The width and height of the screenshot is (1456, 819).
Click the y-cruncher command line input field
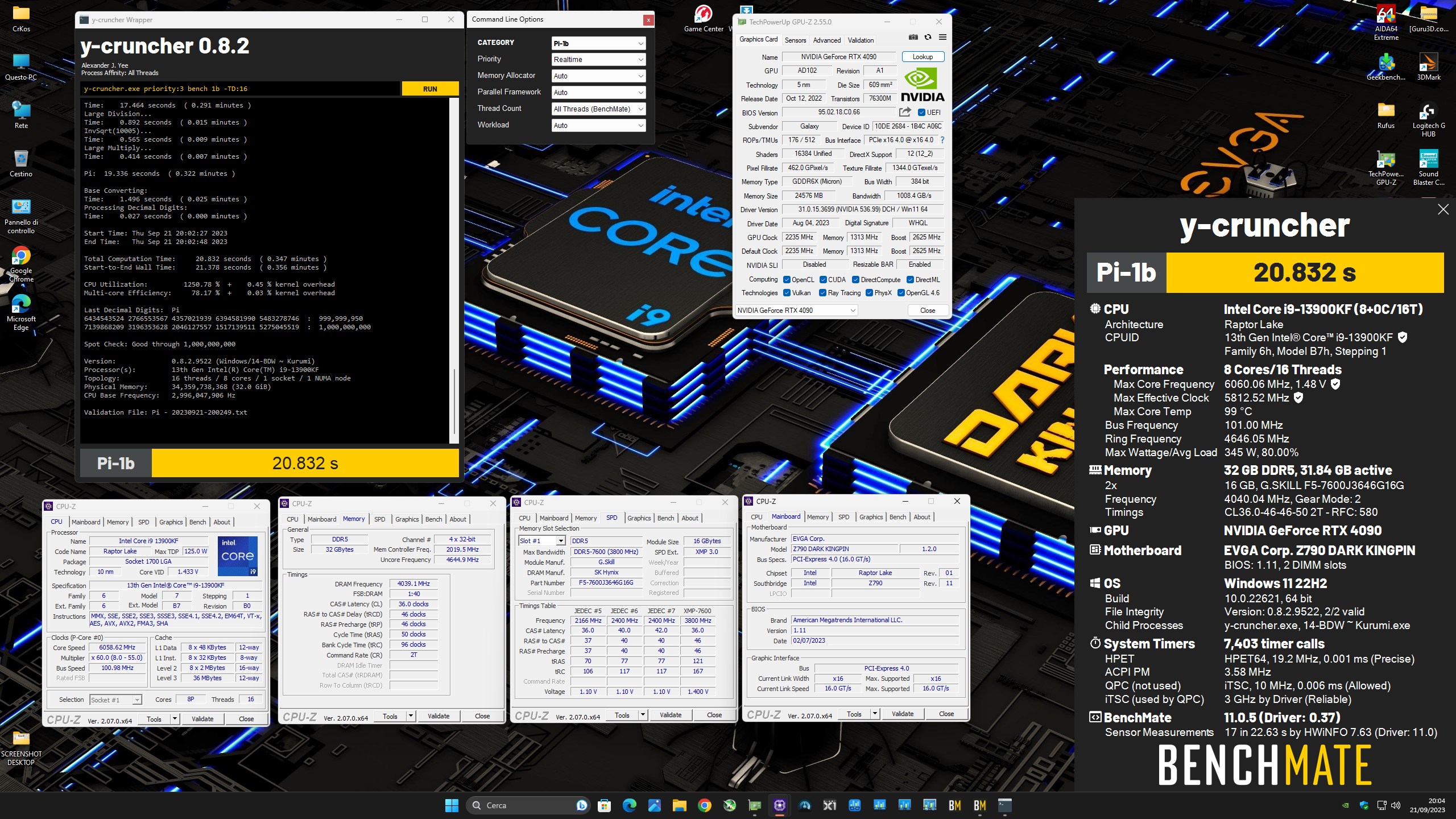click(x=240, y=89)
